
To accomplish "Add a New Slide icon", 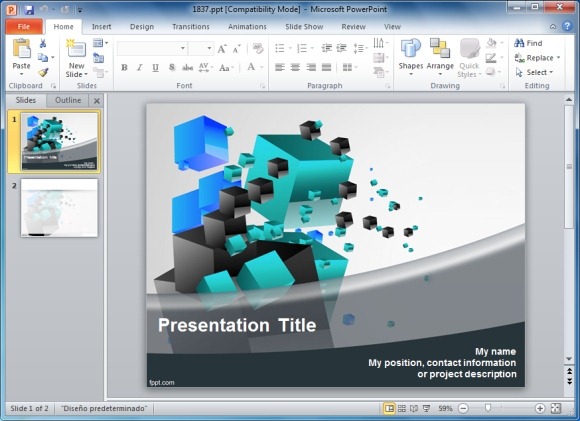I will tap(76, 48).
